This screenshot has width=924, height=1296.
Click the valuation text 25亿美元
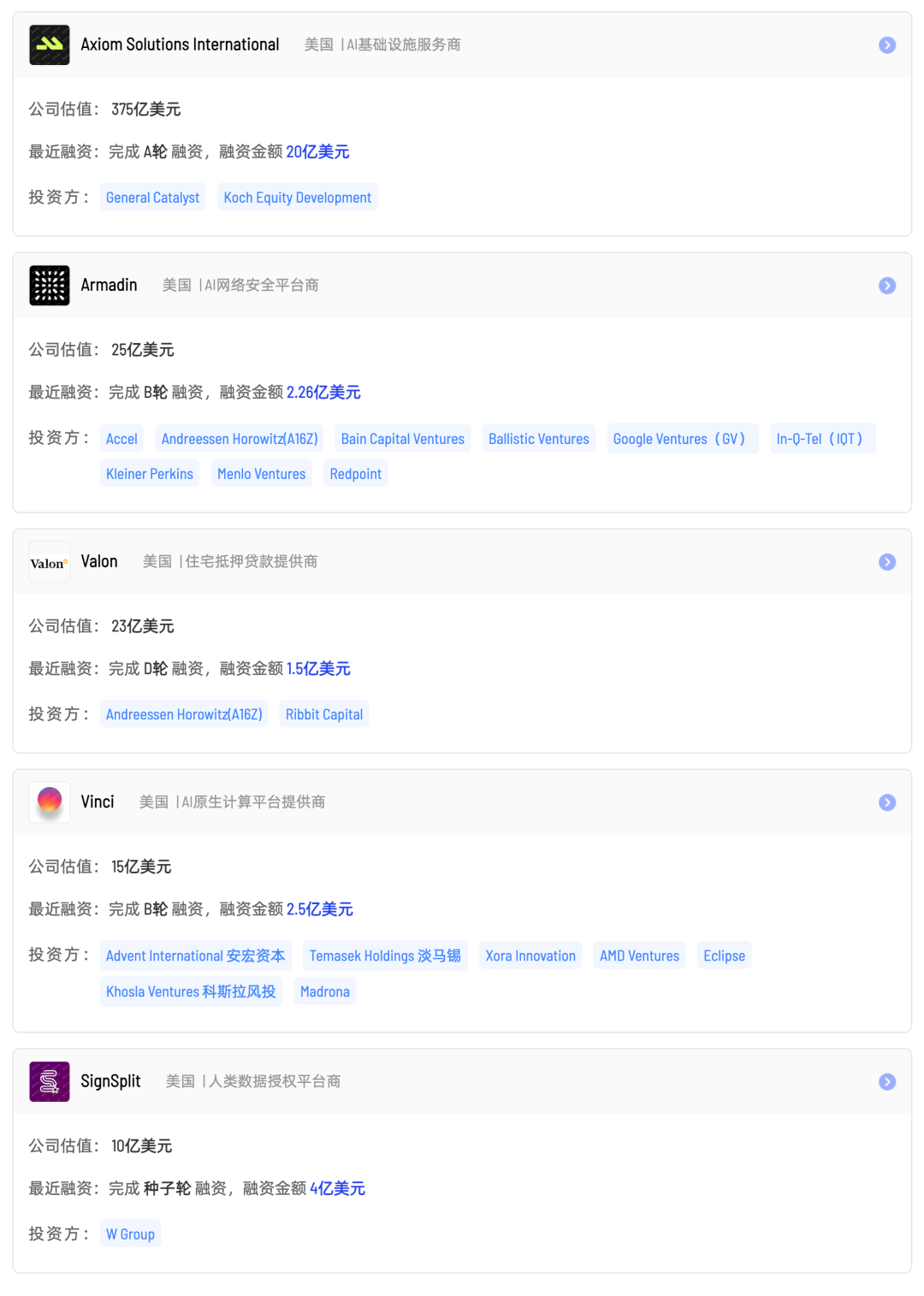coord(143,350)
